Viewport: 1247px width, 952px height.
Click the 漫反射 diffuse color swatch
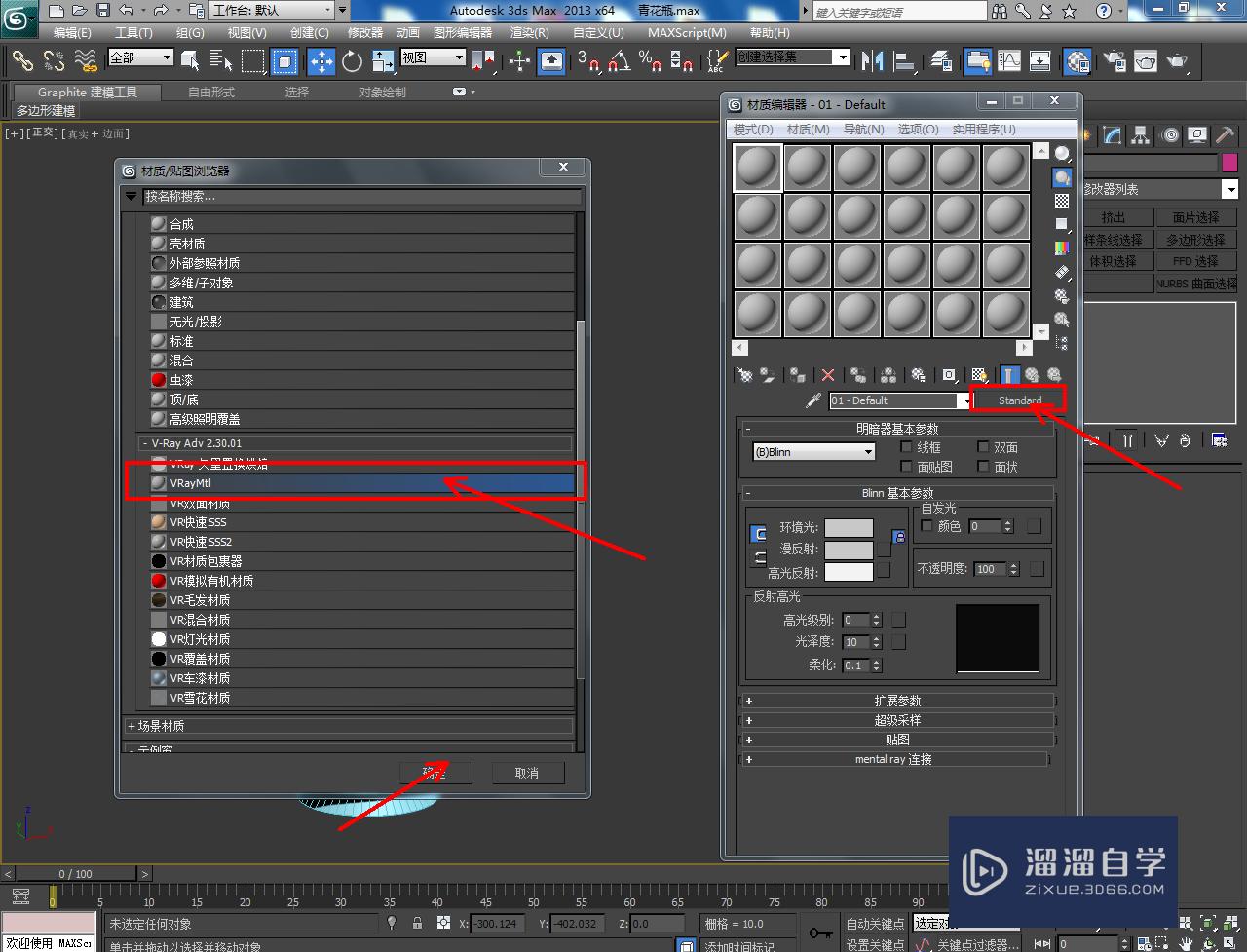(849, 550)
